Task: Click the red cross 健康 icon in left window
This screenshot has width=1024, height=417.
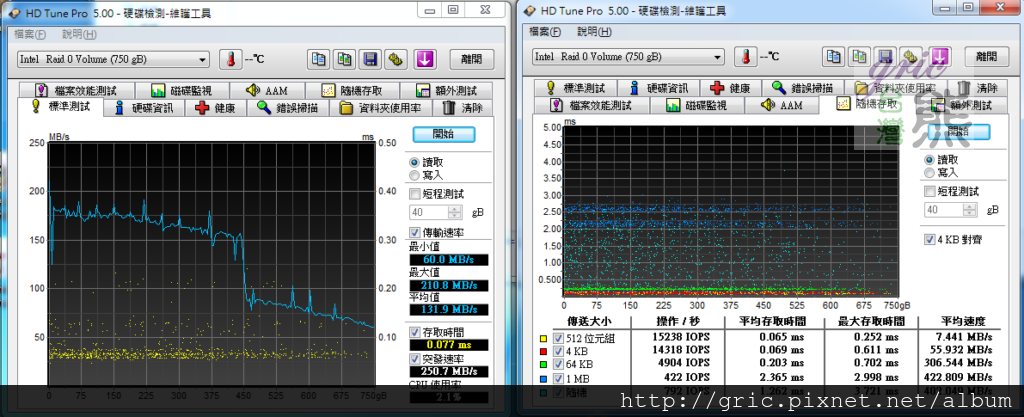Action: 204,108
